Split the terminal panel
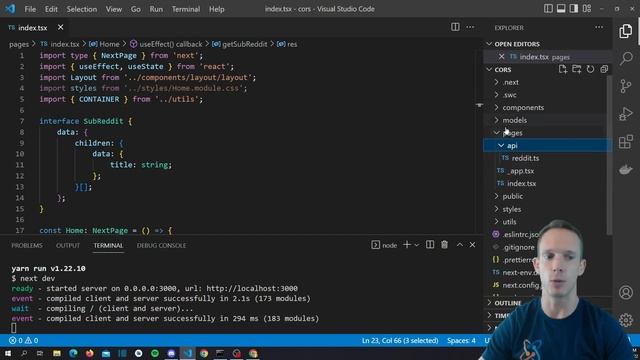 click(430, 244)
